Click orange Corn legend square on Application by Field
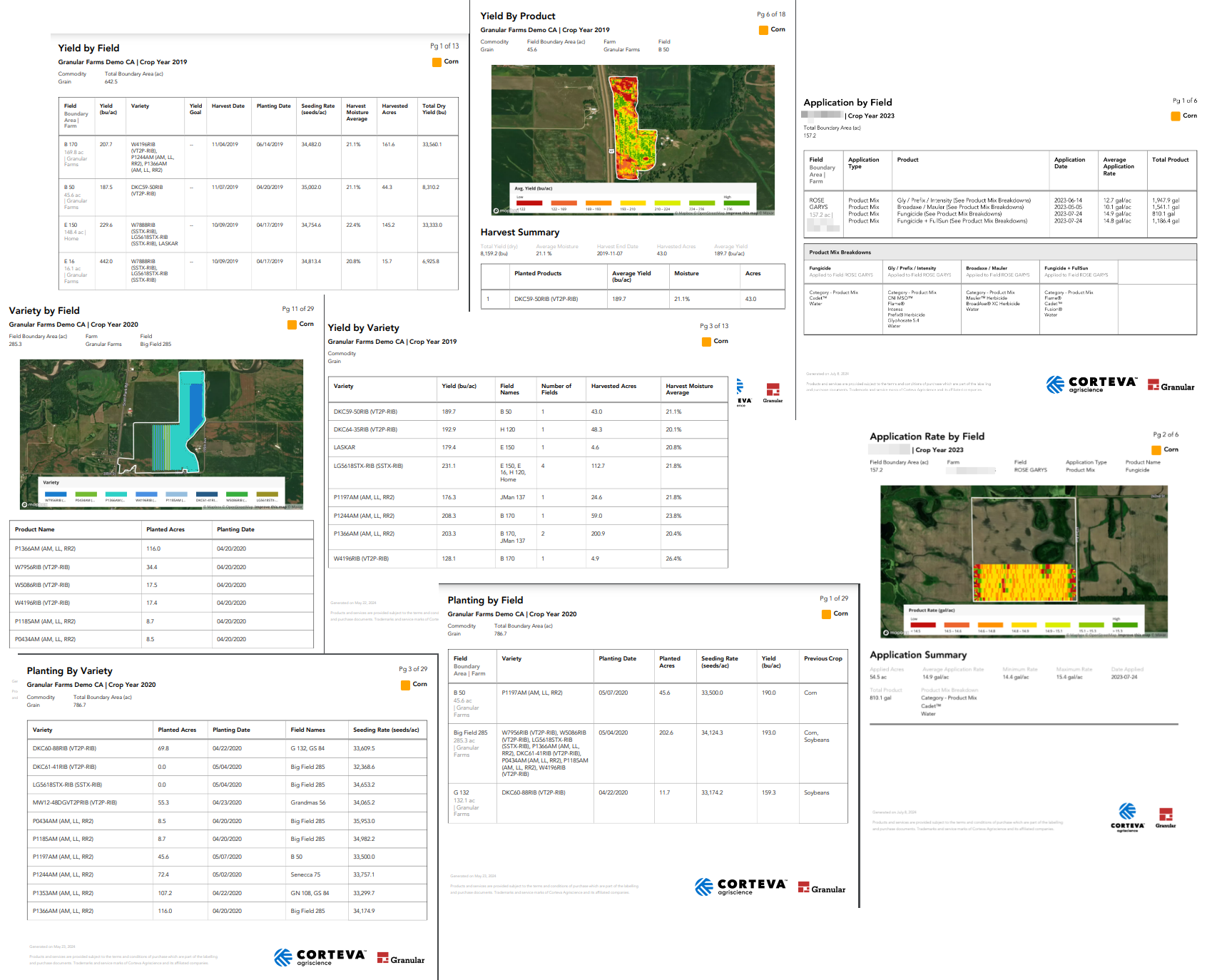The width and height of the screenshot is (1207, 980). [x=1176, y=116]
